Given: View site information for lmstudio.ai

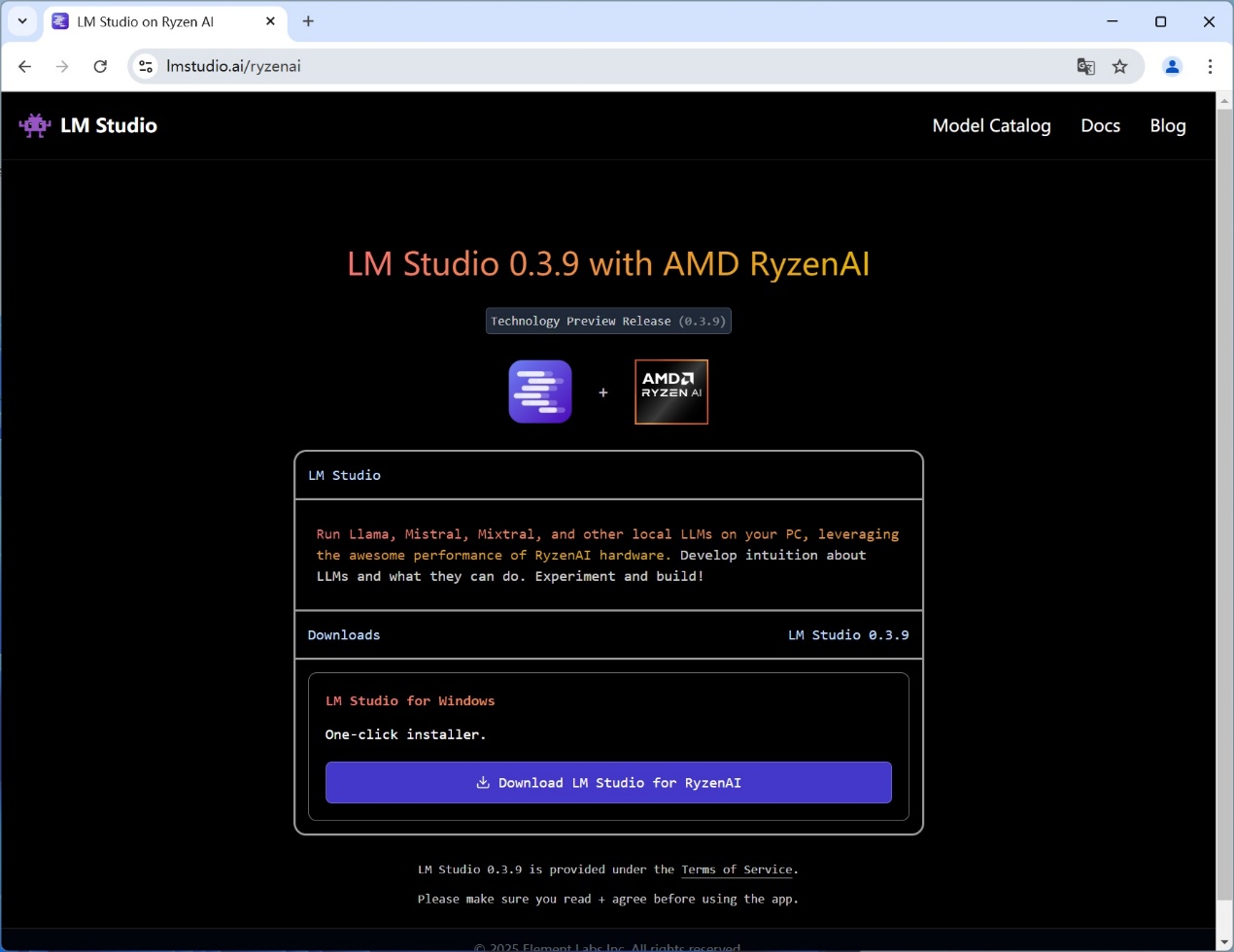Looking at the screenshot, I should pos(146,66).
